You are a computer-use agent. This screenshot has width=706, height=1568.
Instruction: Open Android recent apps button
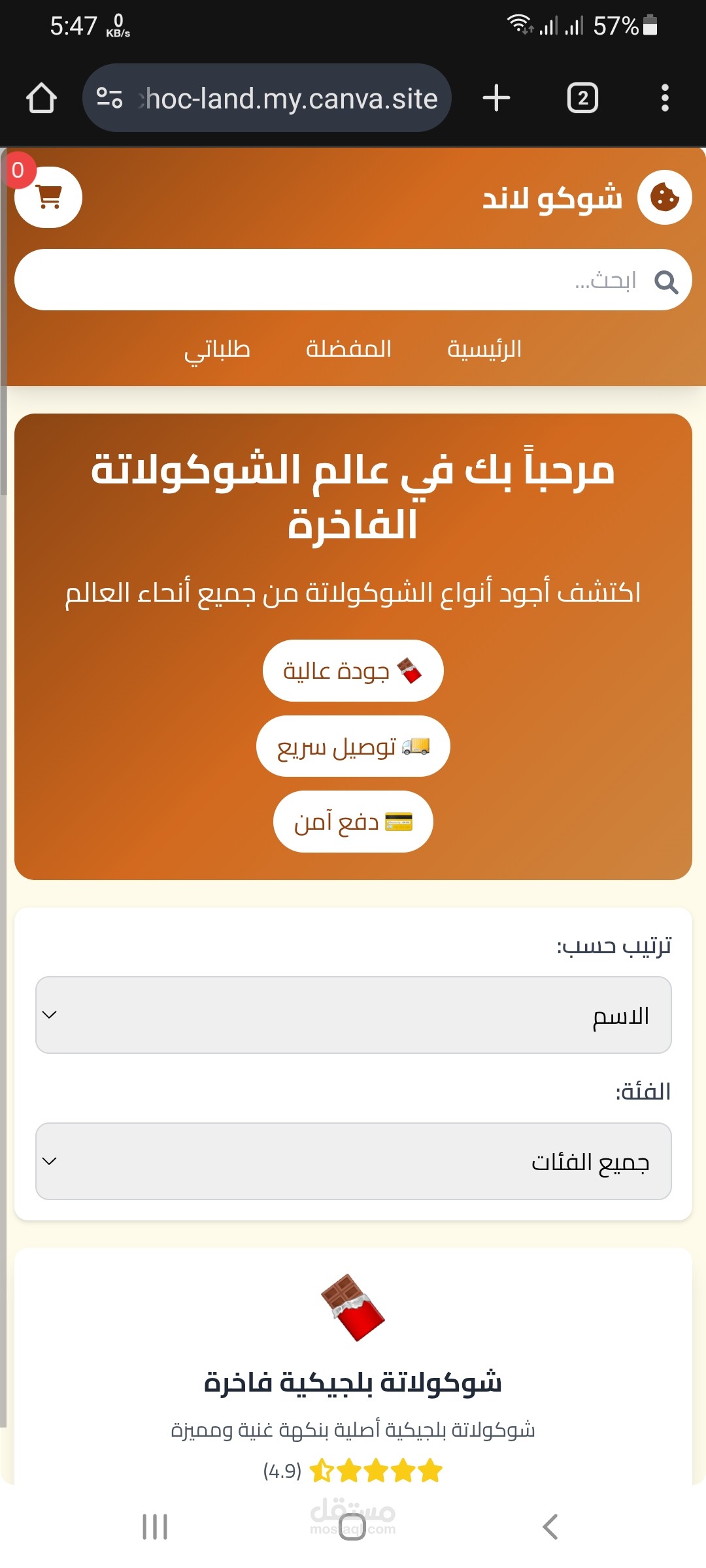tap(155, 1527)
